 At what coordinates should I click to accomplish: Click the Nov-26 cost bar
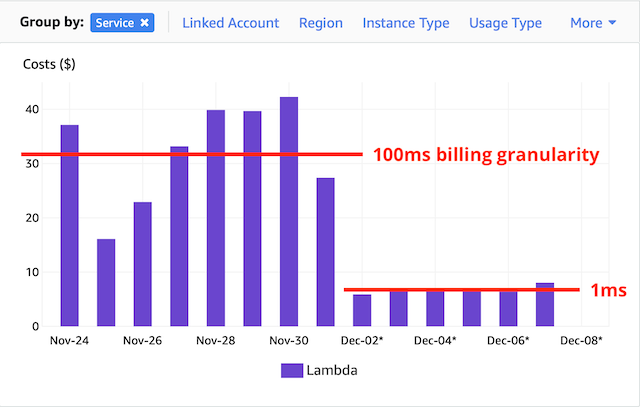pyautogui.click(x=143, y=264)
